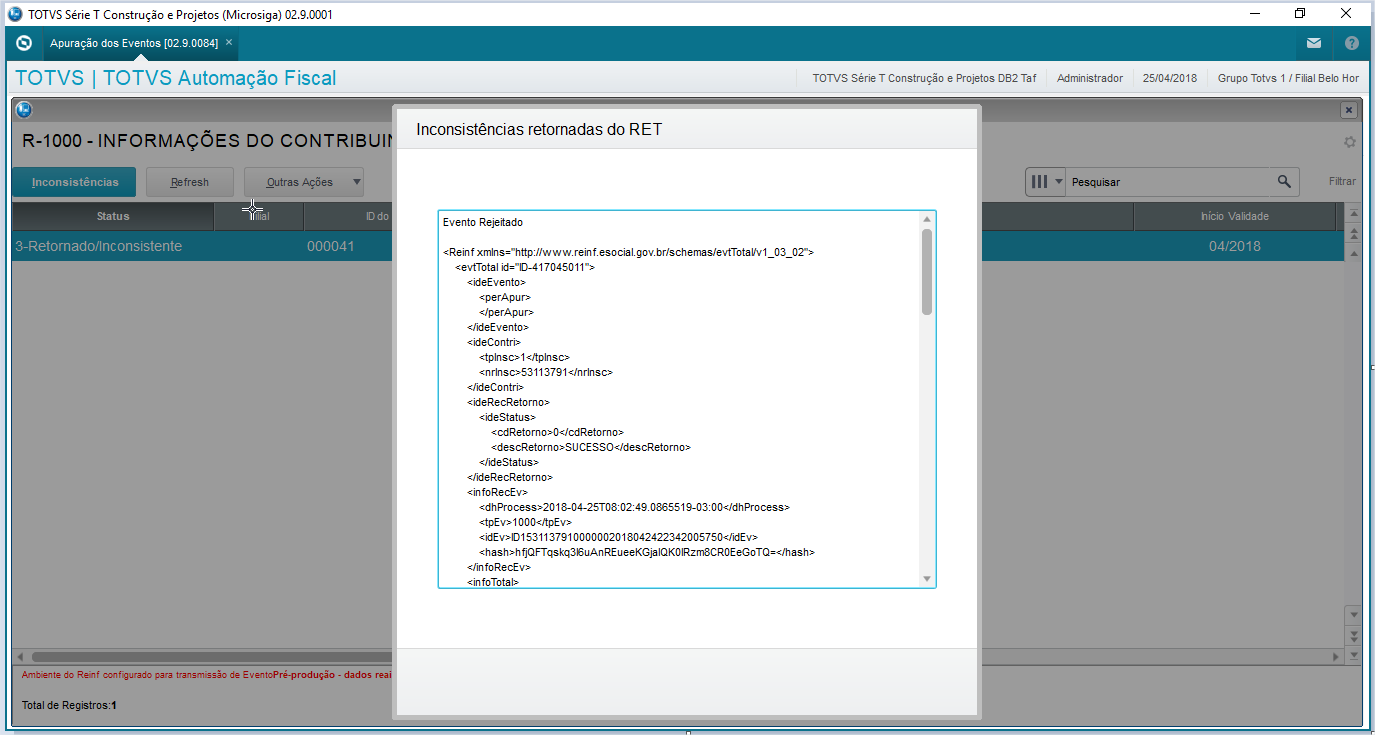Jump to first record in grid
This screenshot has width=1375, height=735.
coord(1354,214)
